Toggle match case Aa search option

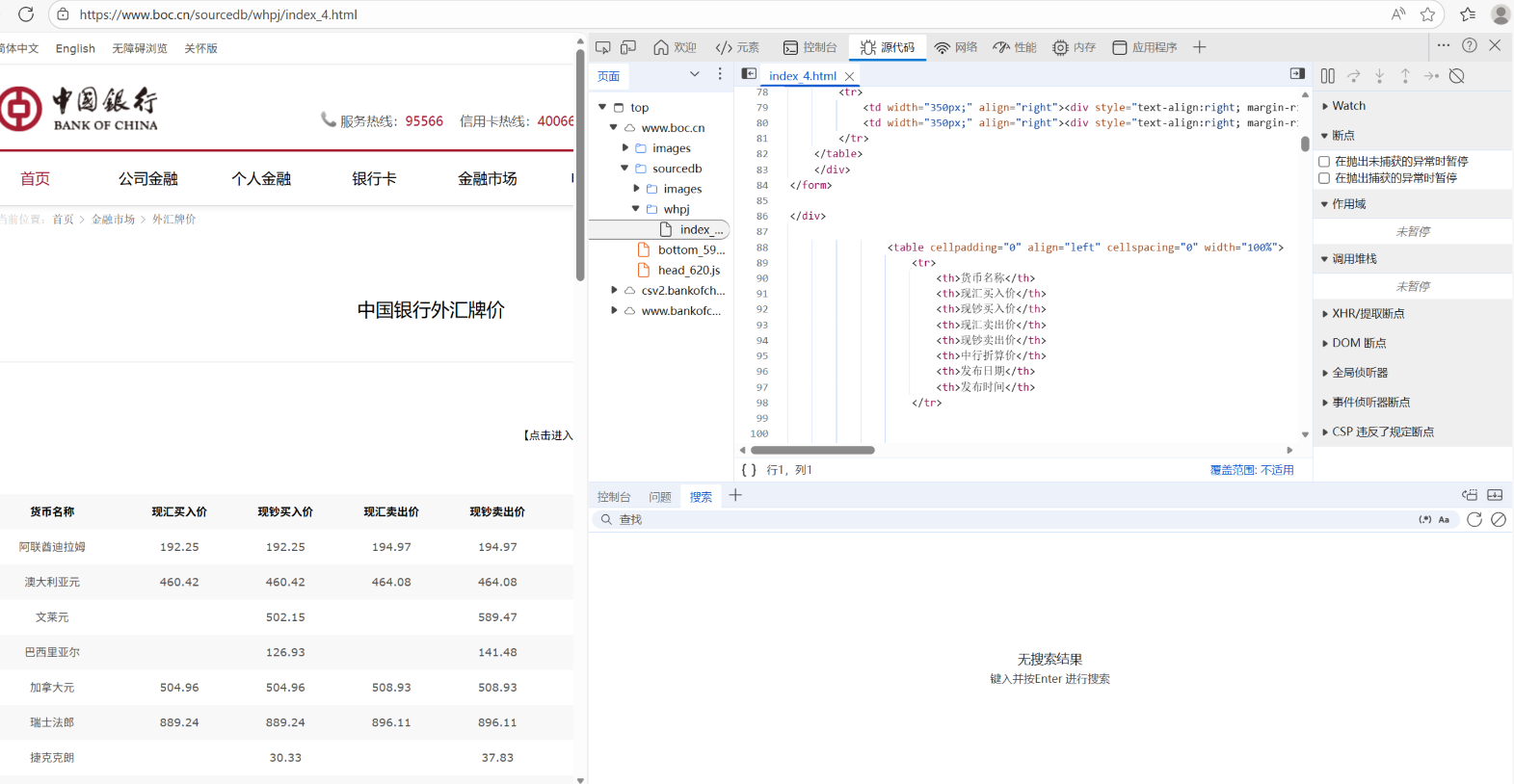tap(1444, 519)
